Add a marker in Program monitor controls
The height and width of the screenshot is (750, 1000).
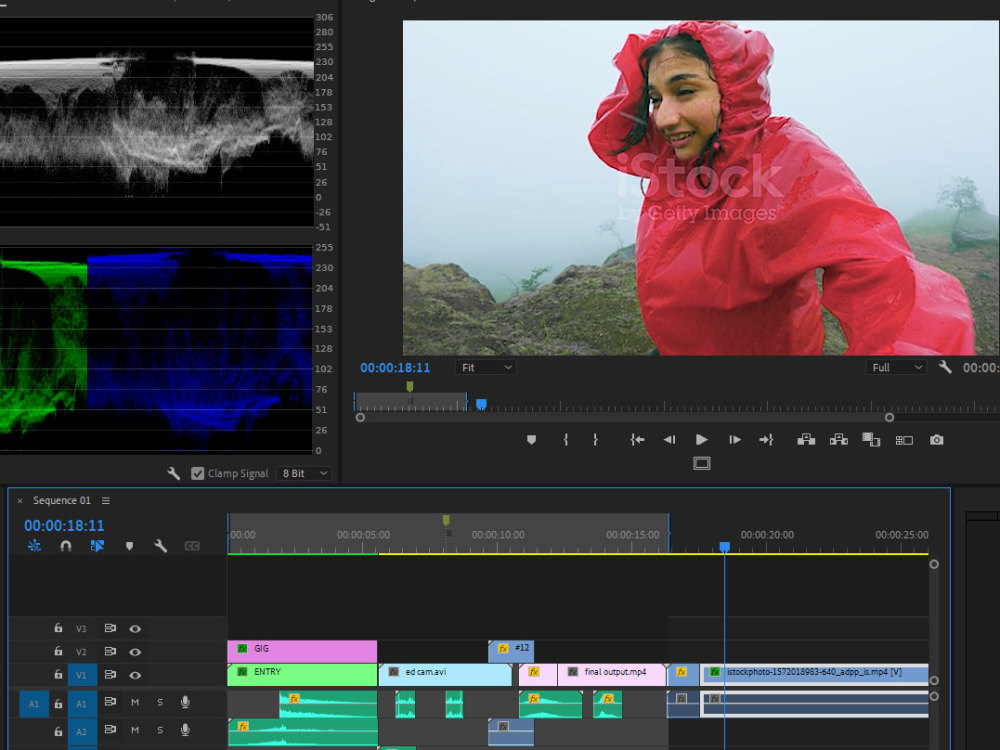click(x=531, y=439)
